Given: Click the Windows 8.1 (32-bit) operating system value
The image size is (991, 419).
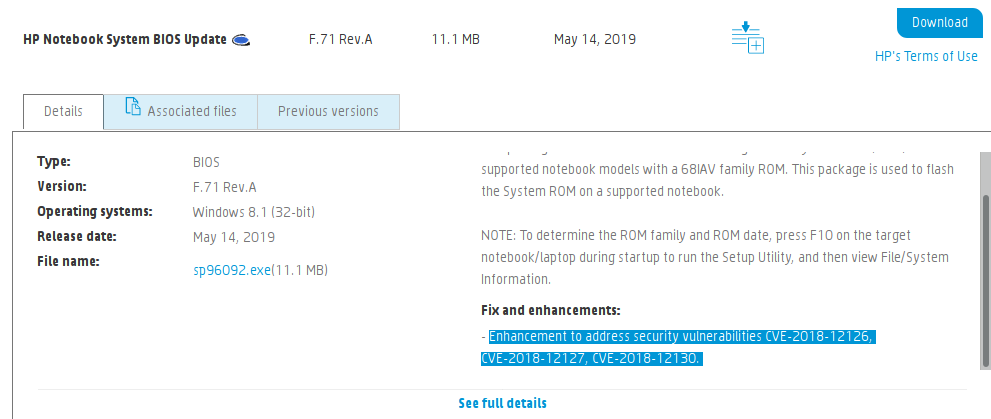Looking at the screenshot, I should (253, 212).
